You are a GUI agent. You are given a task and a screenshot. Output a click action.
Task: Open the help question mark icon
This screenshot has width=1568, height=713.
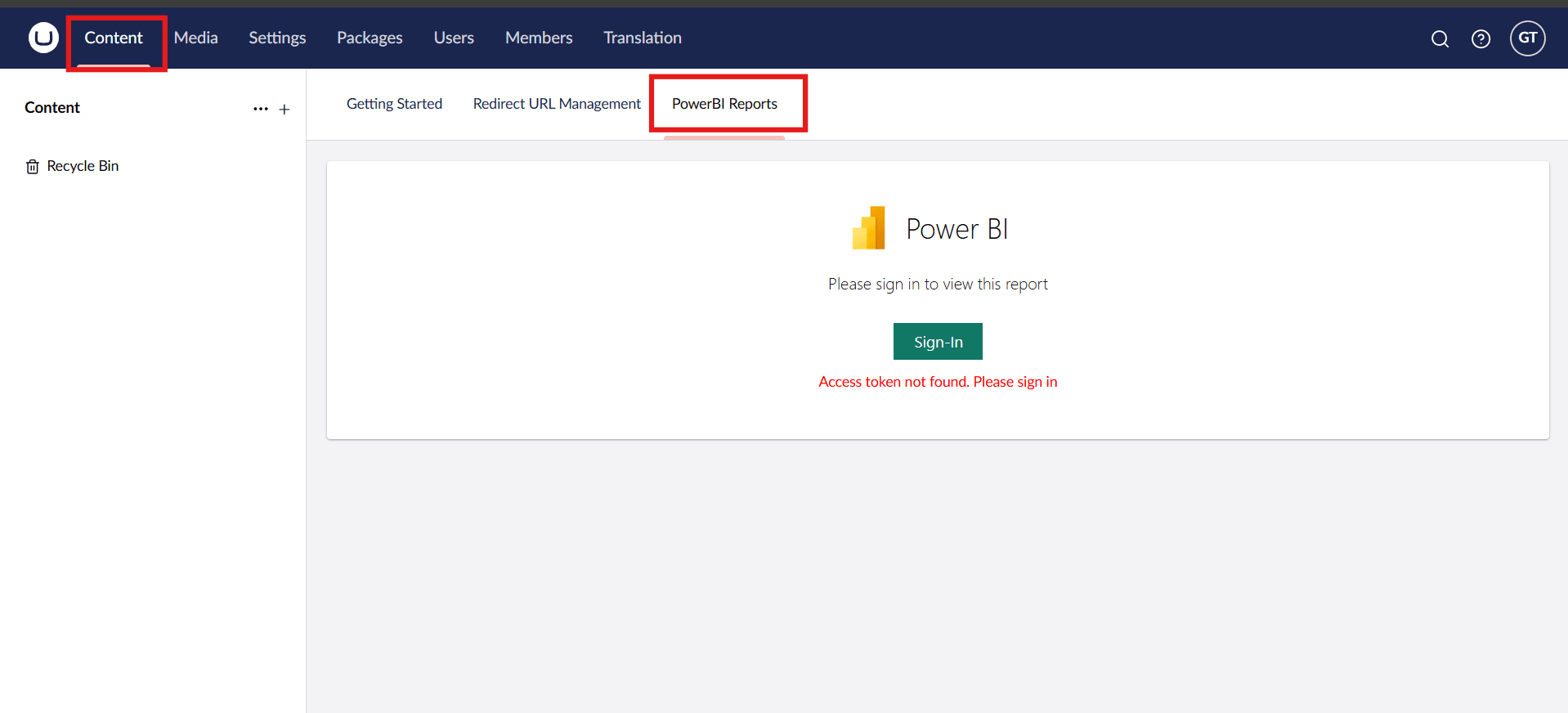(1481, 38)
